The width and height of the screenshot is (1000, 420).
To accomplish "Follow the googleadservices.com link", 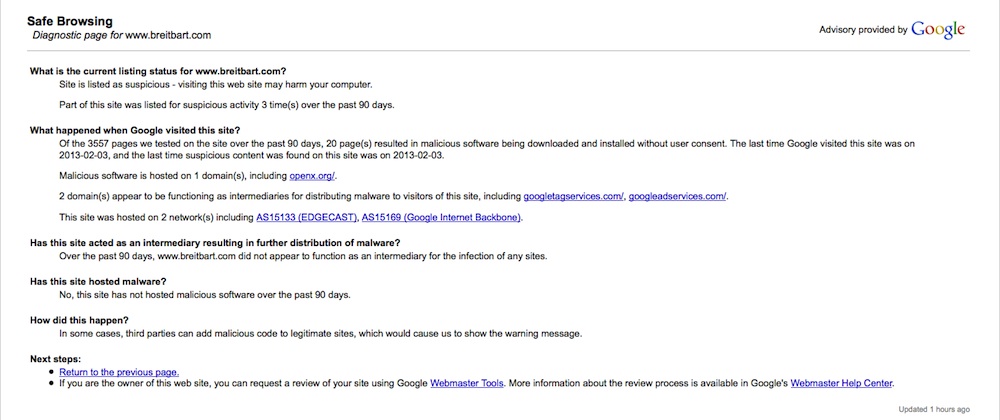I will [679, 196].
